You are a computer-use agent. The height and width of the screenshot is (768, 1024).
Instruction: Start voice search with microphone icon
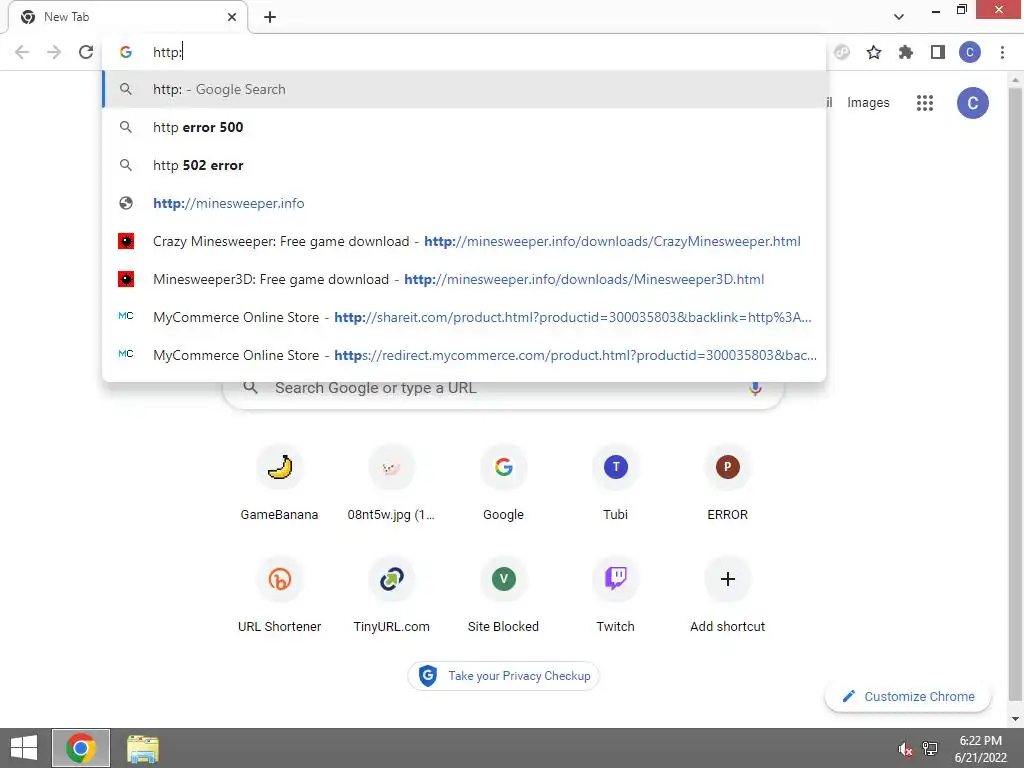755,389
